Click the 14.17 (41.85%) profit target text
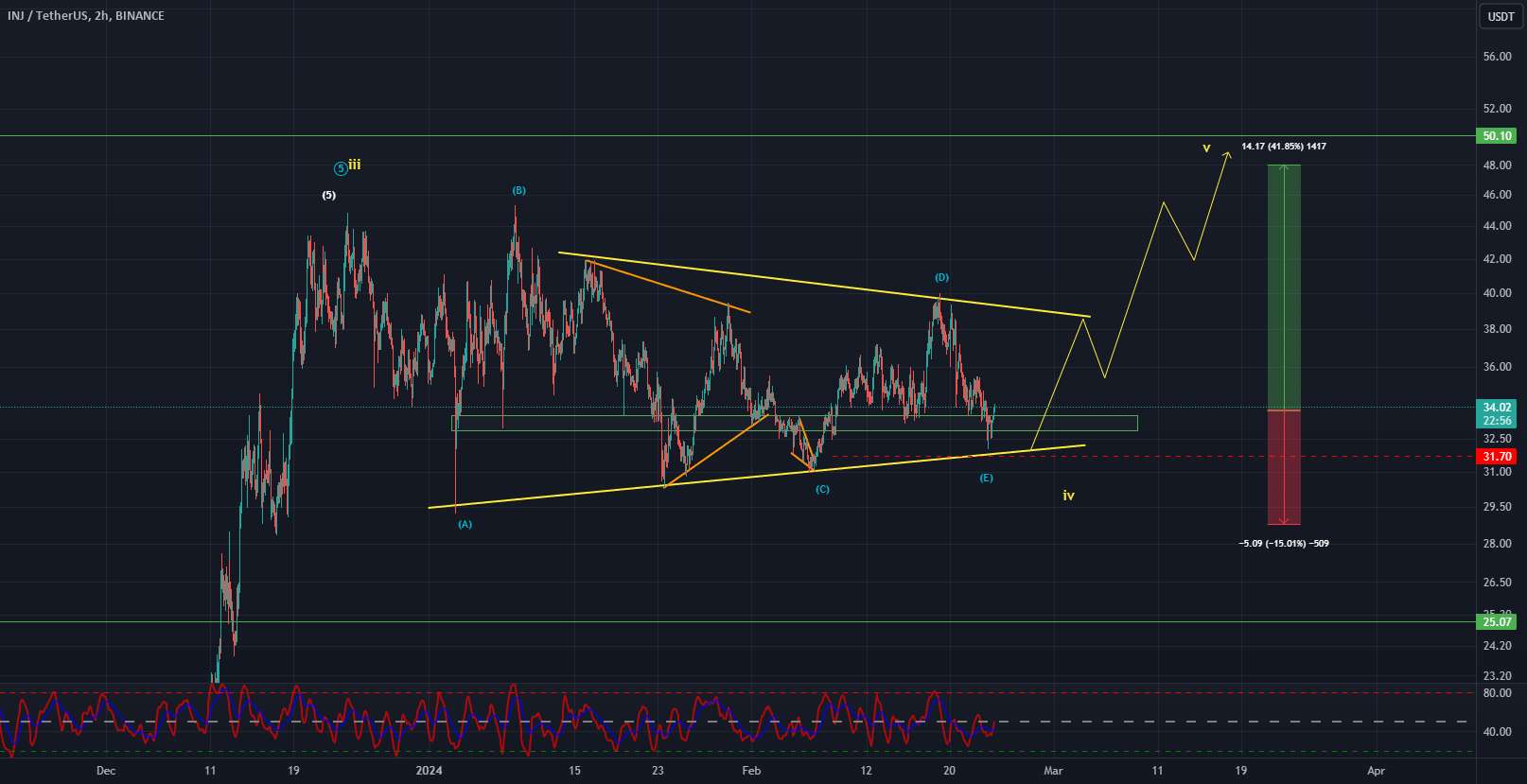 [1283, 147]
